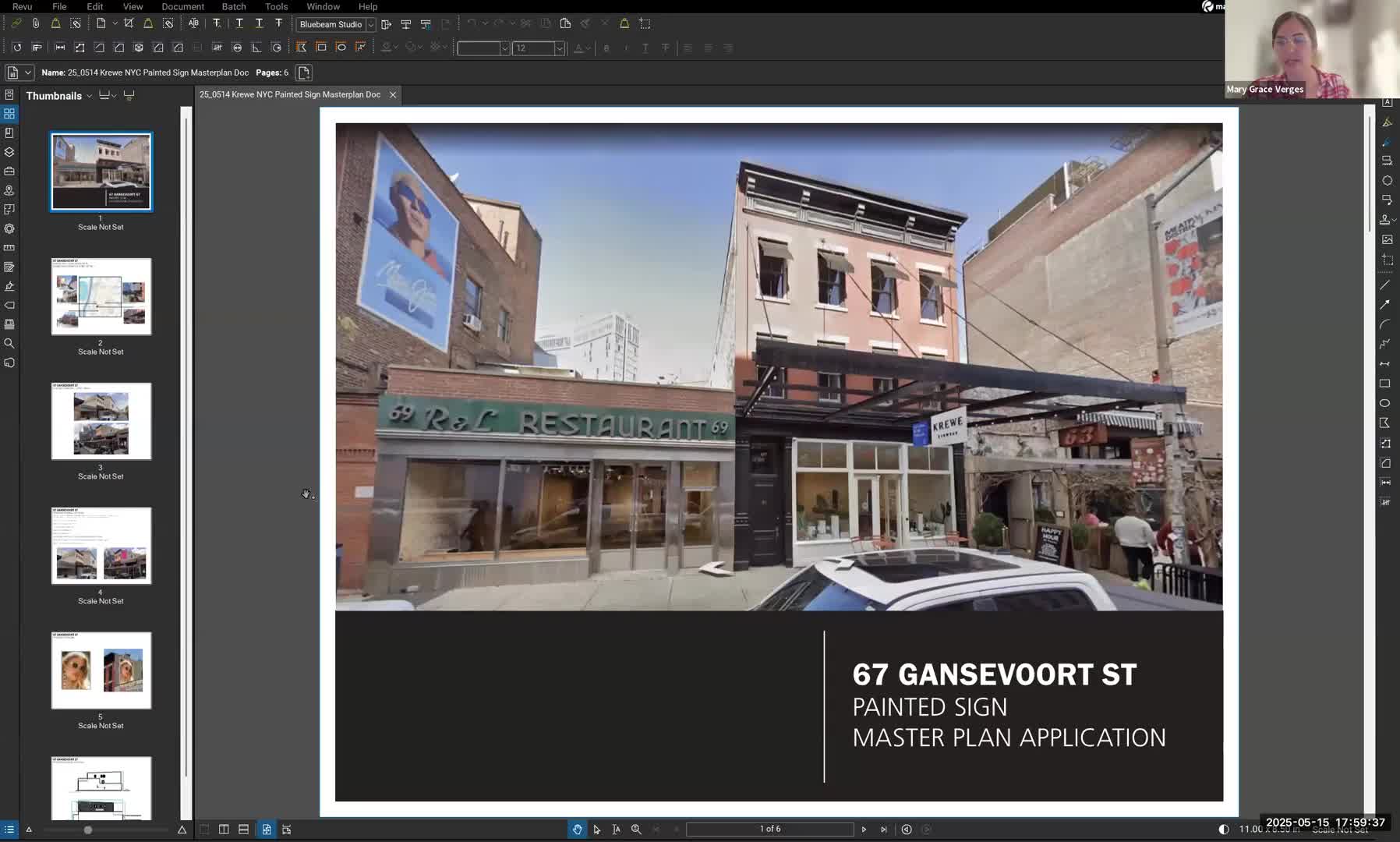Screen dimensions: 1400x842
Task: Select the text Select tool
Action: 616,830
